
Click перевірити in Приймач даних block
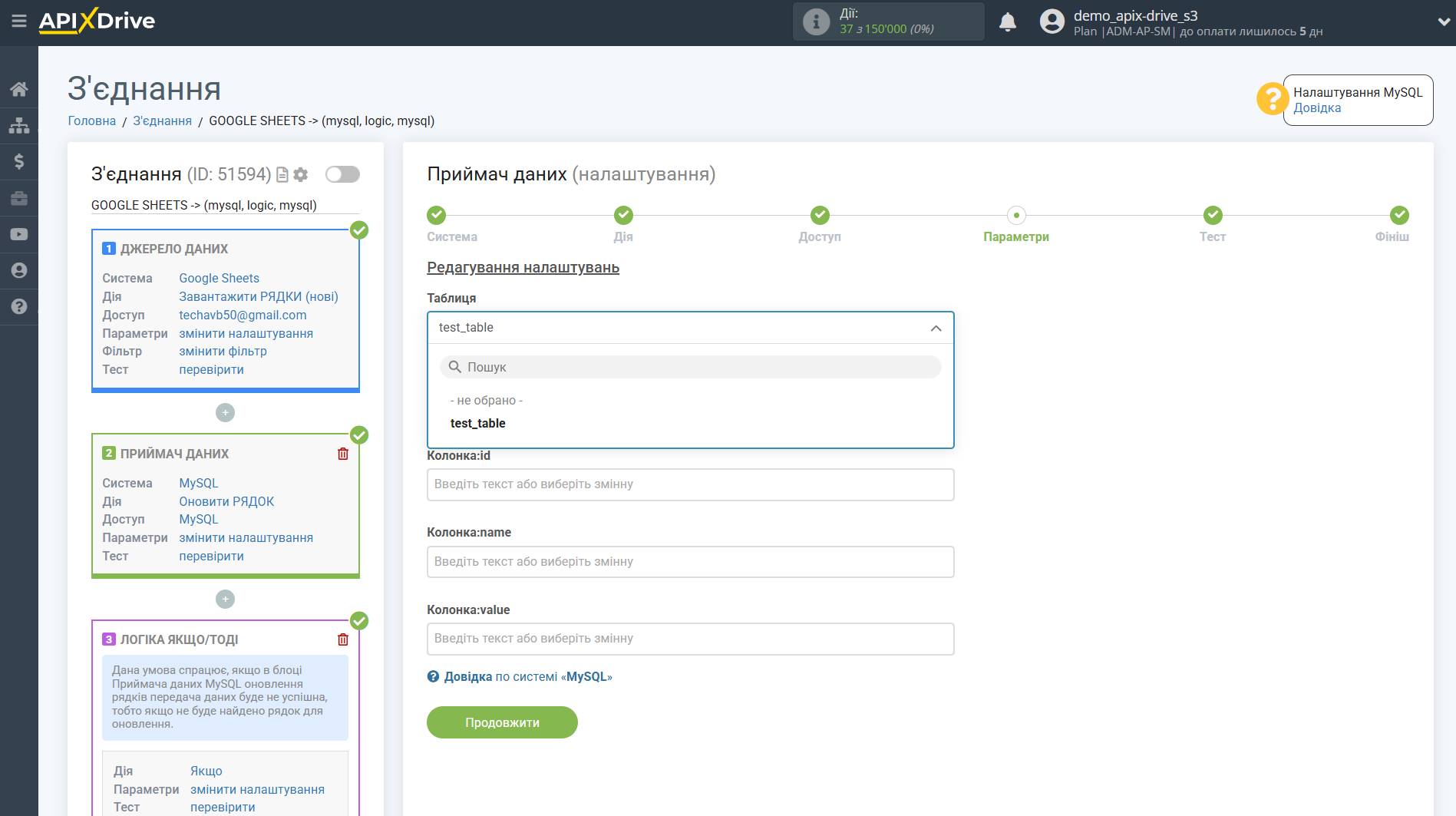[211, 556]
